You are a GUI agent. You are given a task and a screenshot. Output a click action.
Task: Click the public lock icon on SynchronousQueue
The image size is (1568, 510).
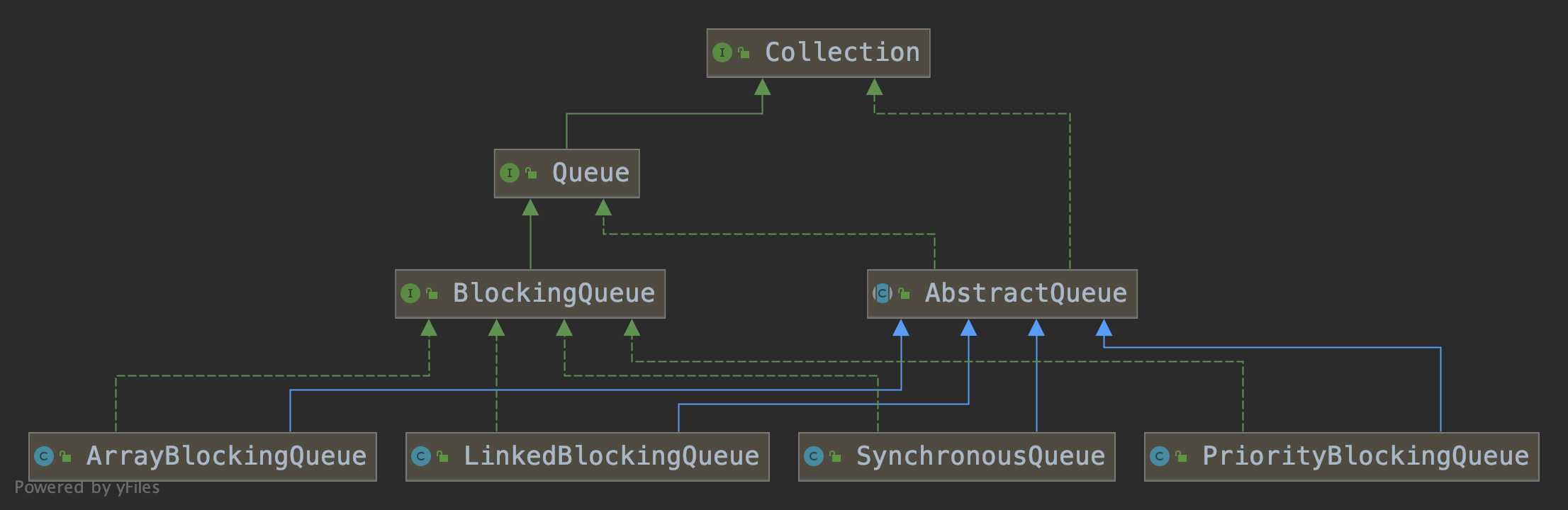(x=836, y=456)
